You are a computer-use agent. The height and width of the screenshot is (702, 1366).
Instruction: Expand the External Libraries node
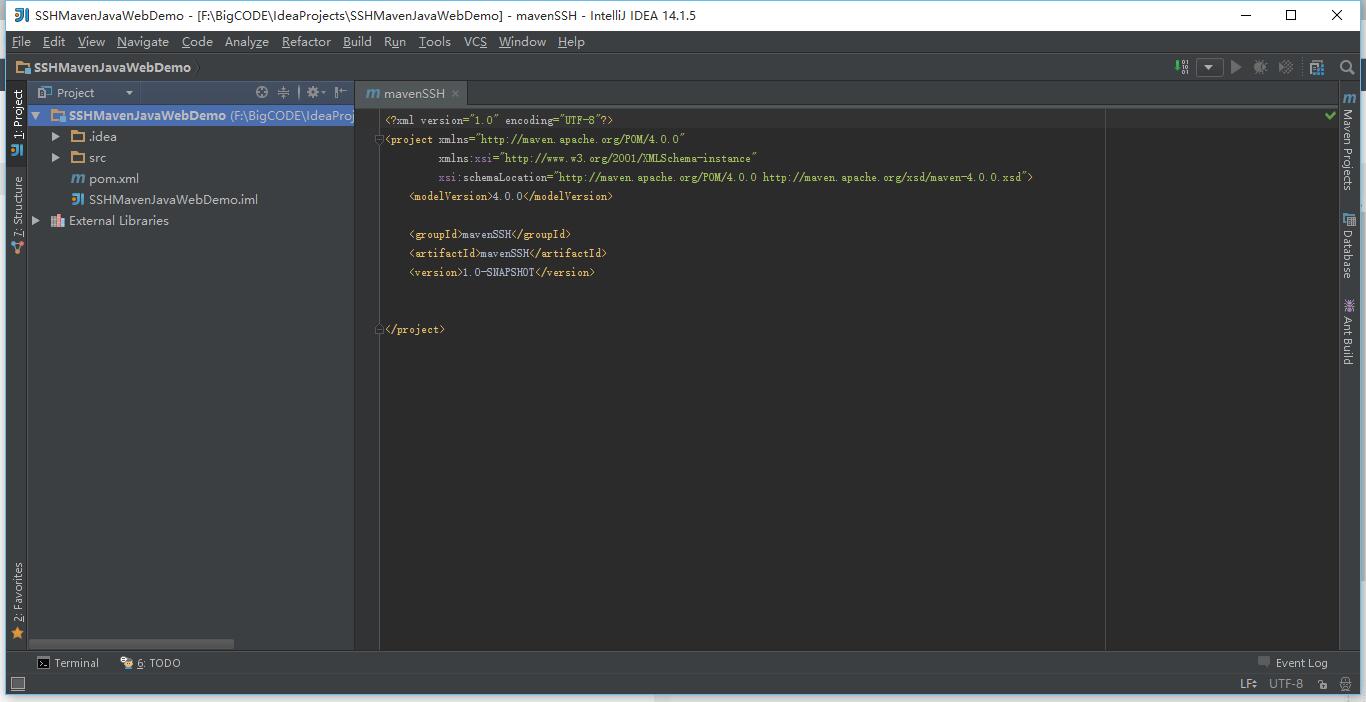tap(36, 220)
